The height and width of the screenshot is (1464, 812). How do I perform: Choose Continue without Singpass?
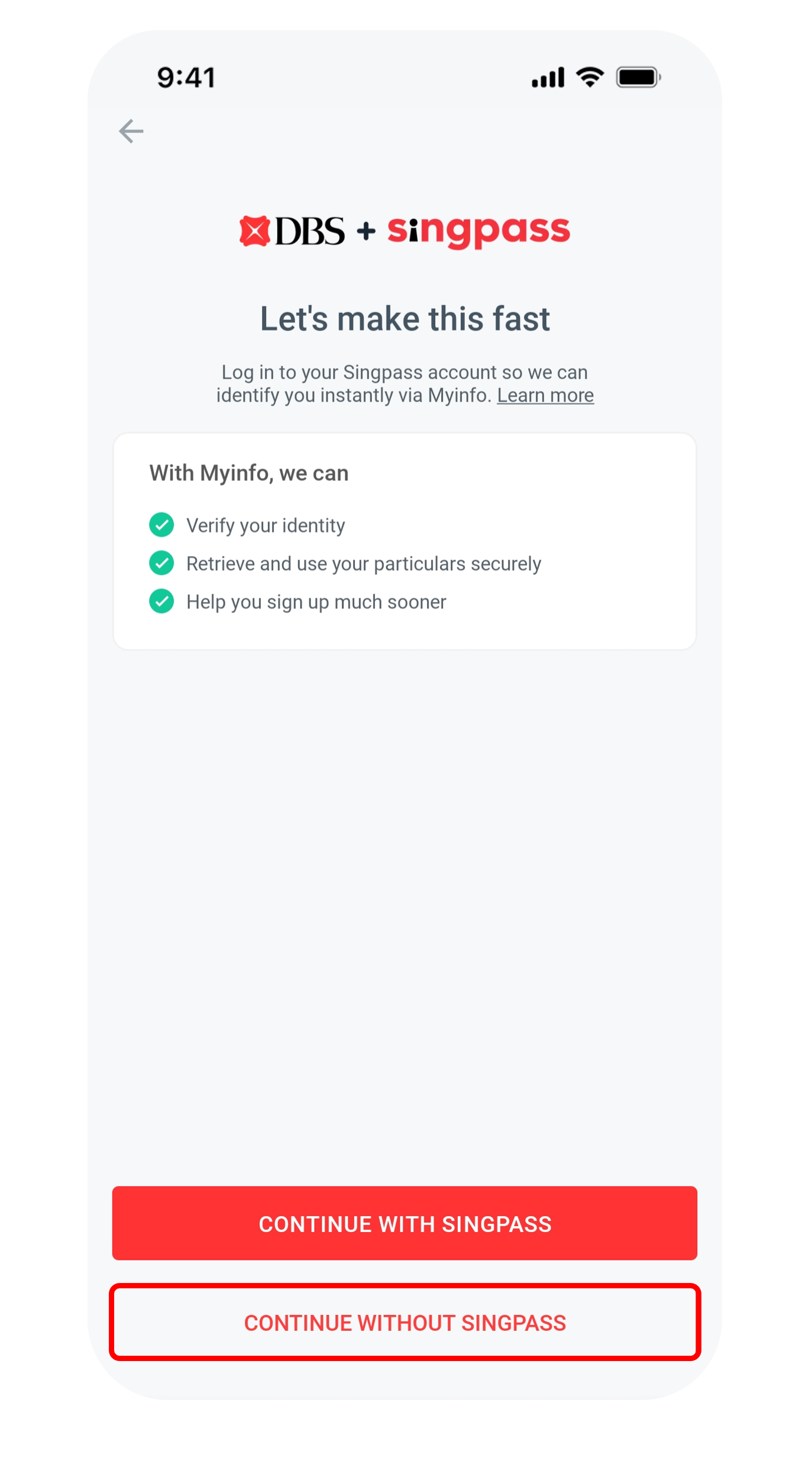tap(405, 1322)
